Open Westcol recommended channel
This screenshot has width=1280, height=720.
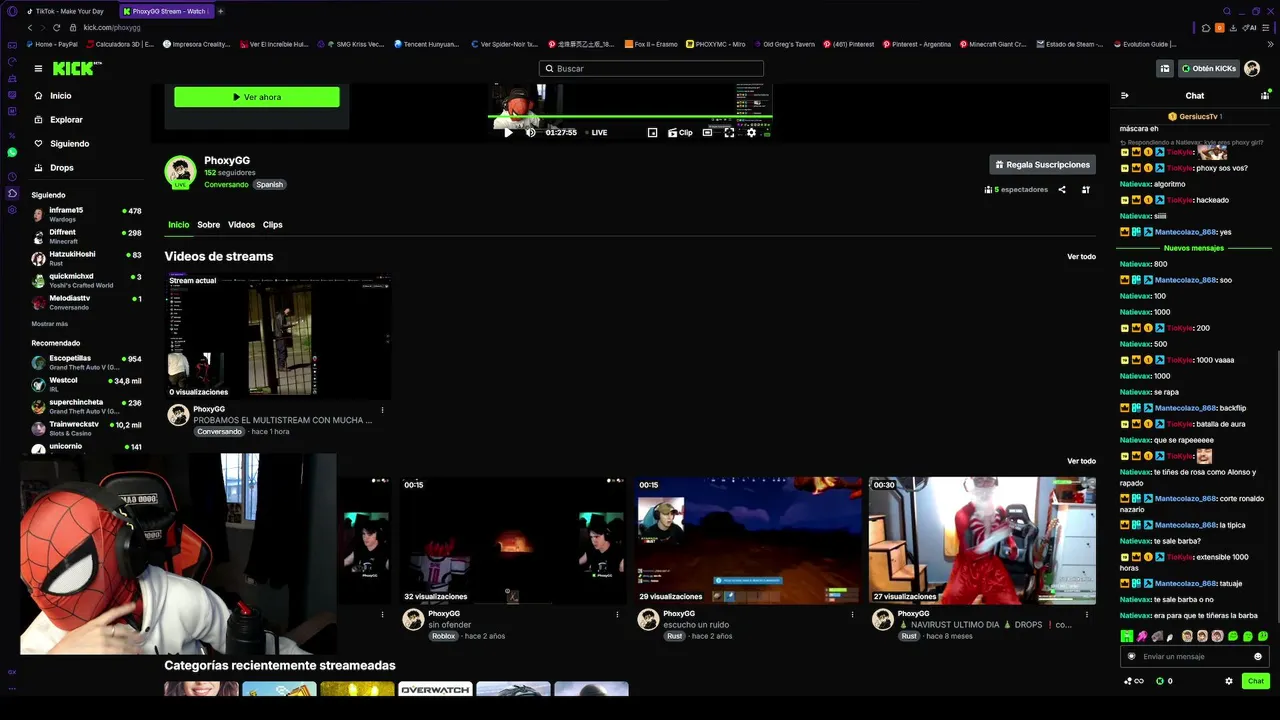pyautogui.click(x=86, y=384)
